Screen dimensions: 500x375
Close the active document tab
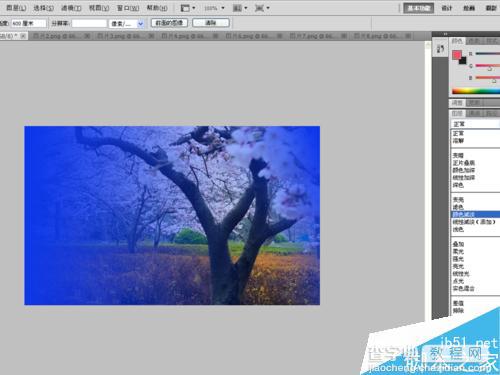(23, 36)
